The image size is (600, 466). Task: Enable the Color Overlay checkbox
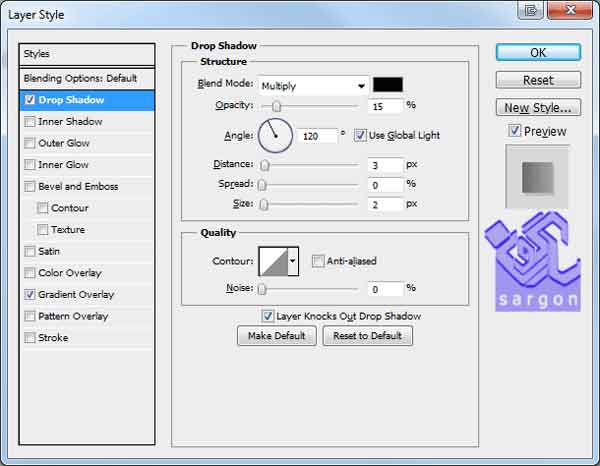coord(29,273)
